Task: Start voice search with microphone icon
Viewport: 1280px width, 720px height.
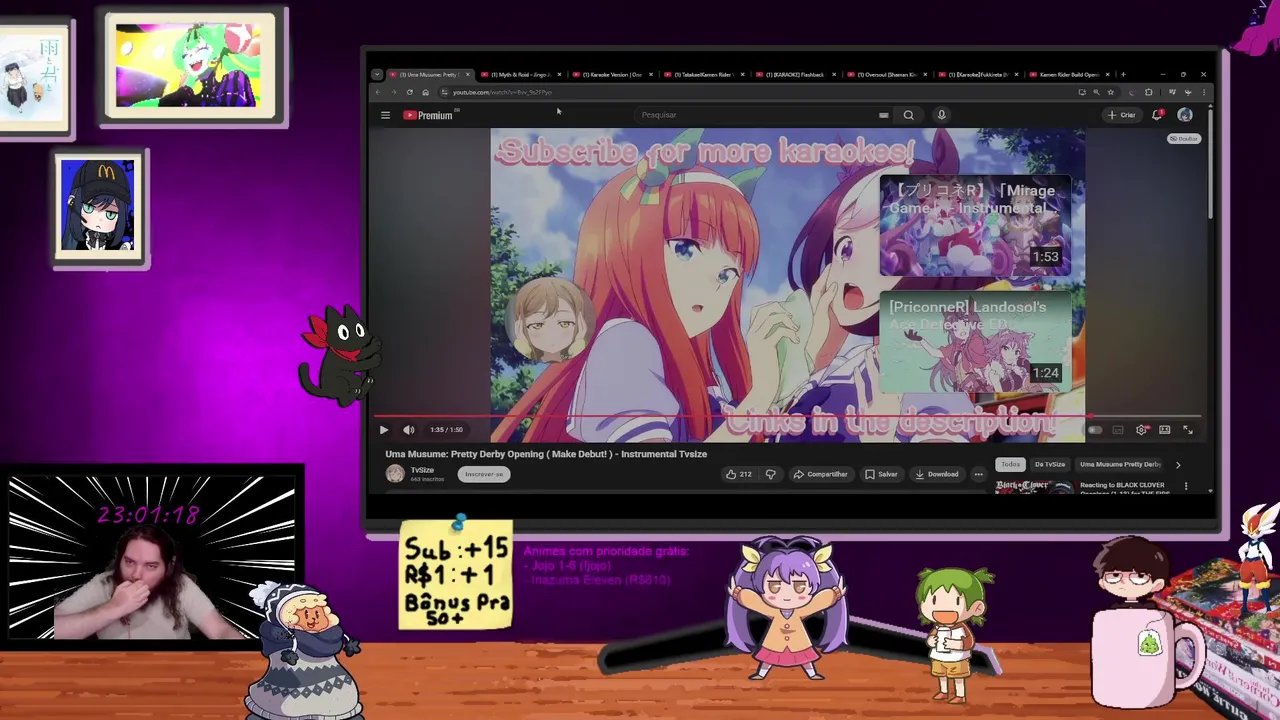Action: 941,115
